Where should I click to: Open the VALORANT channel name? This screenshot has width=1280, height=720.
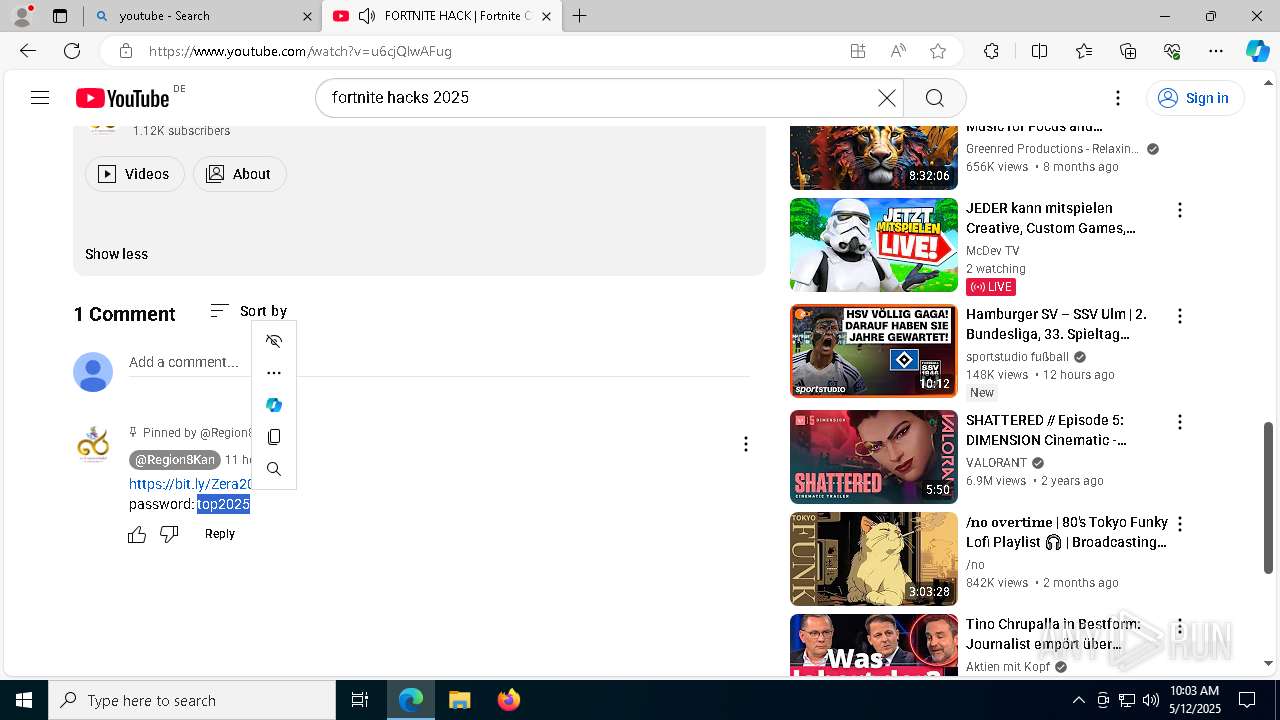point(996,463)
